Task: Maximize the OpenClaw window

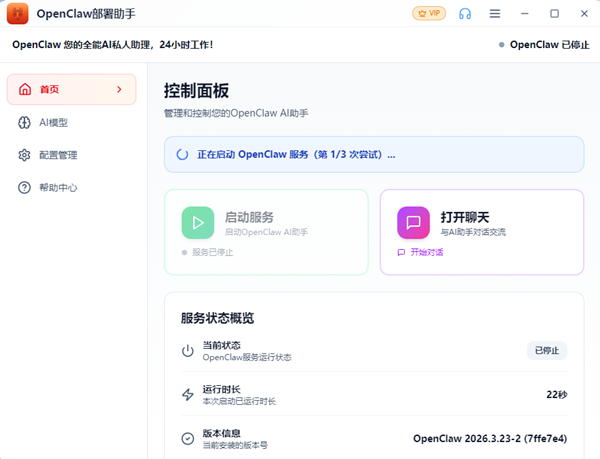Action: (x=554, y=14)
